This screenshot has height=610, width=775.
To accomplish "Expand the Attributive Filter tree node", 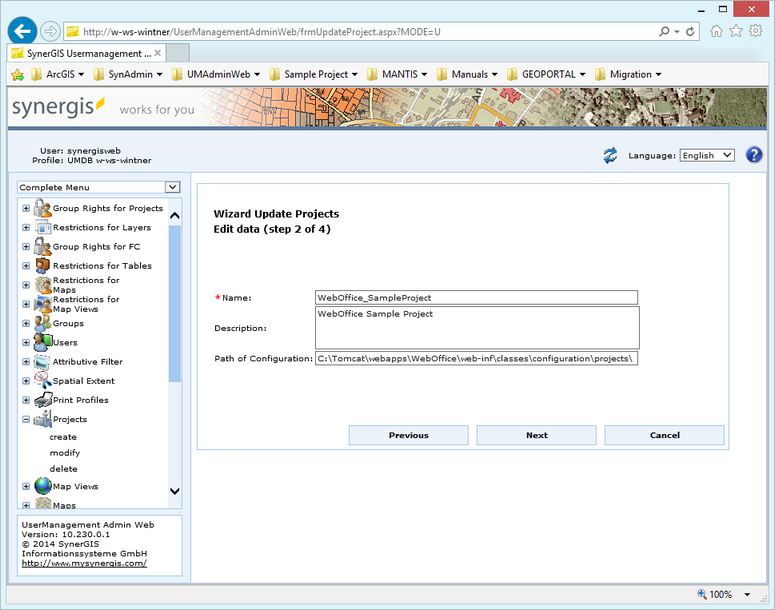I will click(26, 362).
